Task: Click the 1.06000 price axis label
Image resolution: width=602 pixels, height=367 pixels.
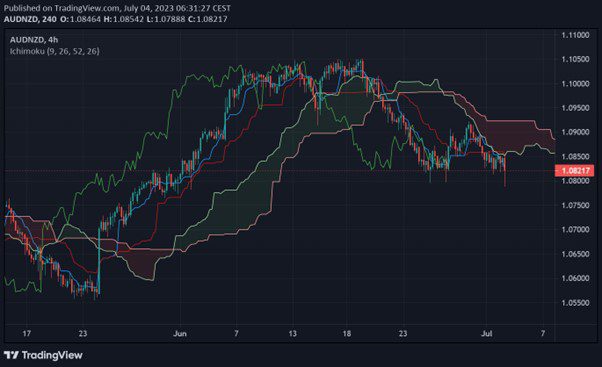Action: pos(575,278)
